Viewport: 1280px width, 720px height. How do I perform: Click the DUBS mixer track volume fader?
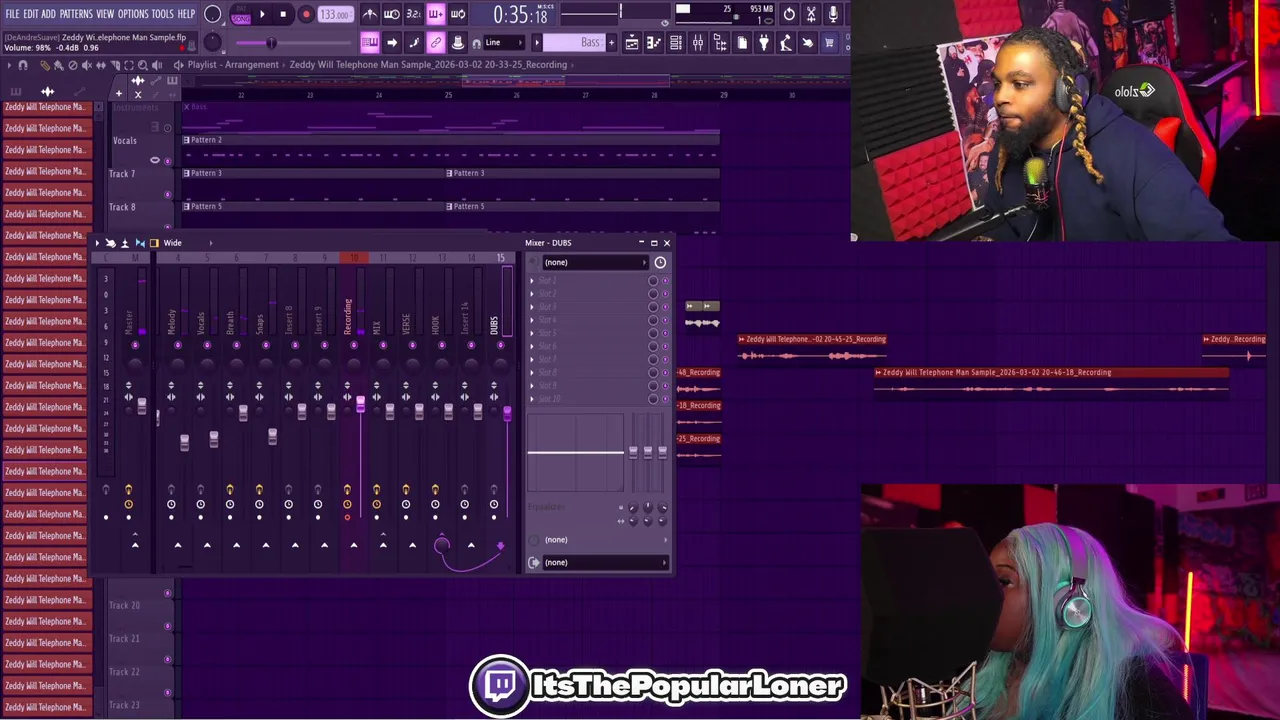tap(507, 413)
